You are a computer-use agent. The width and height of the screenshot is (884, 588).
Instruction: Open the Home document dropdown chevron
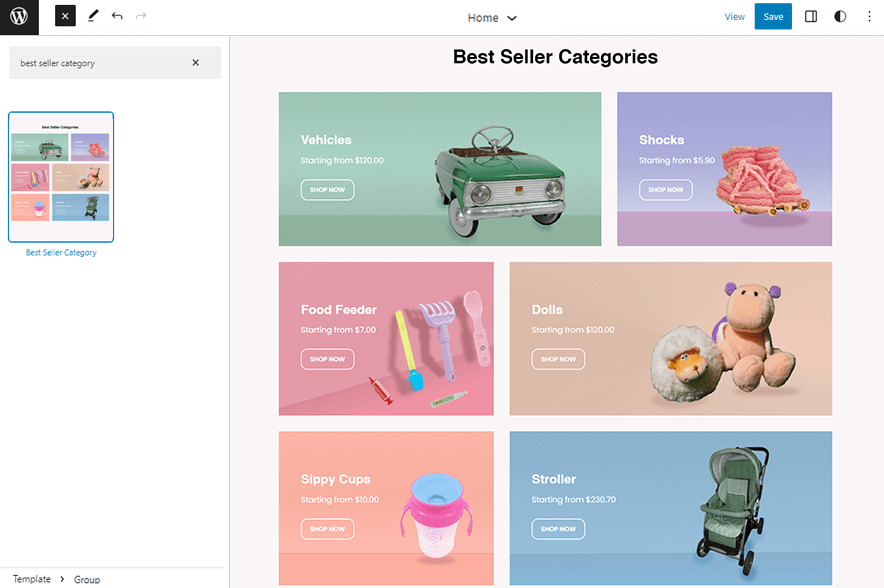click(x=511, y=17)
